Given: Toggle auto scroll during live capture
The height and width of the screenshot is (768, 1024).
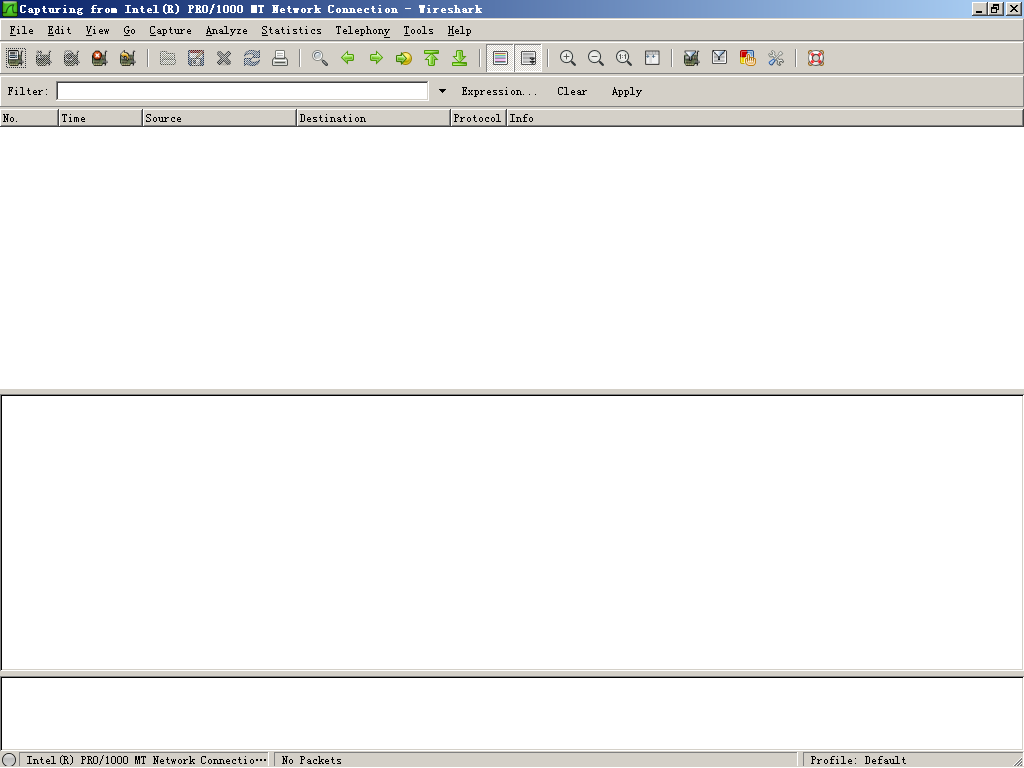Looking at the screenshot, I should 528,58.
